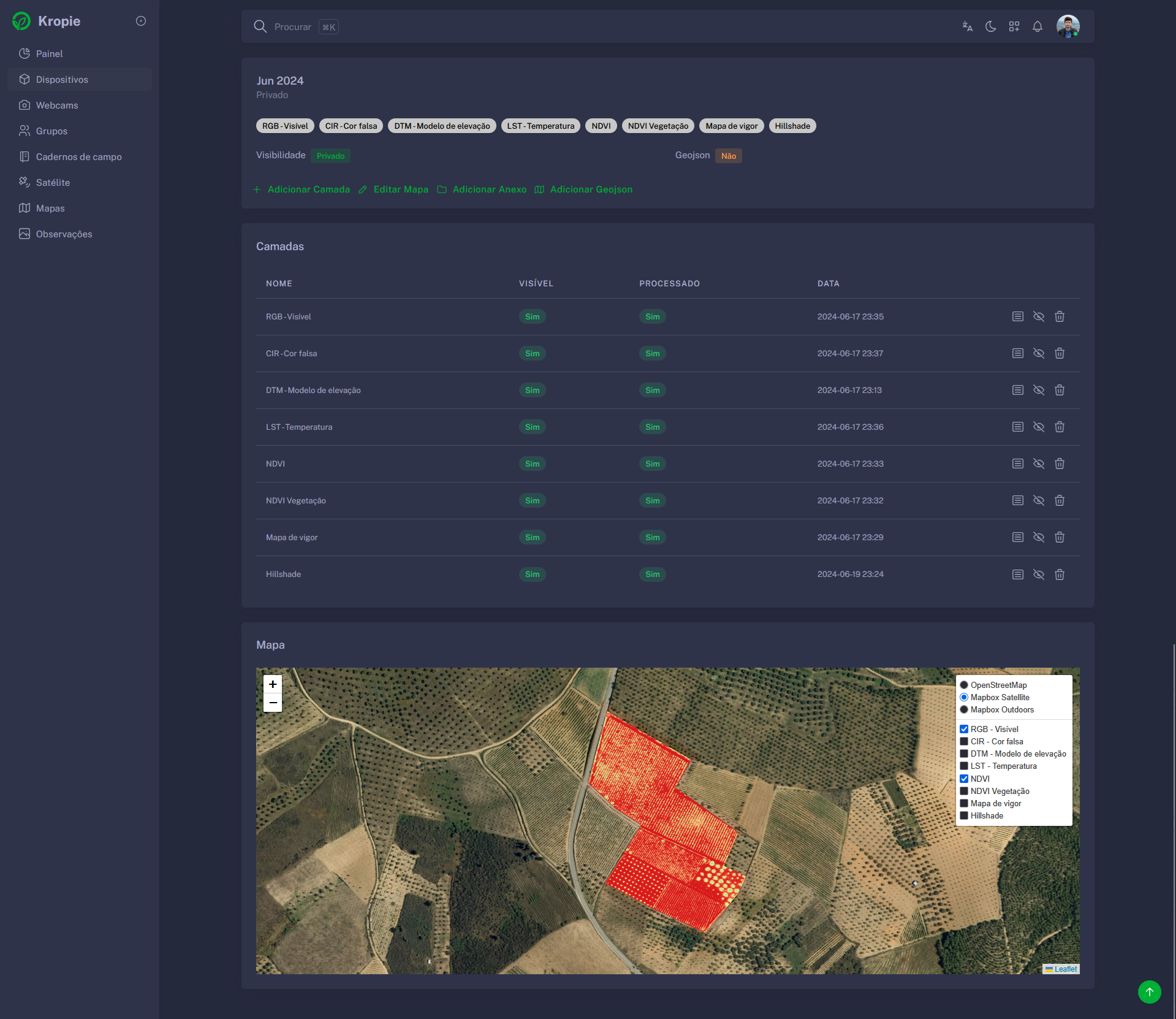Screen dimensions: 1176x1019
Task: Open the apps shortcuts grid icon
Action: [1014, 26]
